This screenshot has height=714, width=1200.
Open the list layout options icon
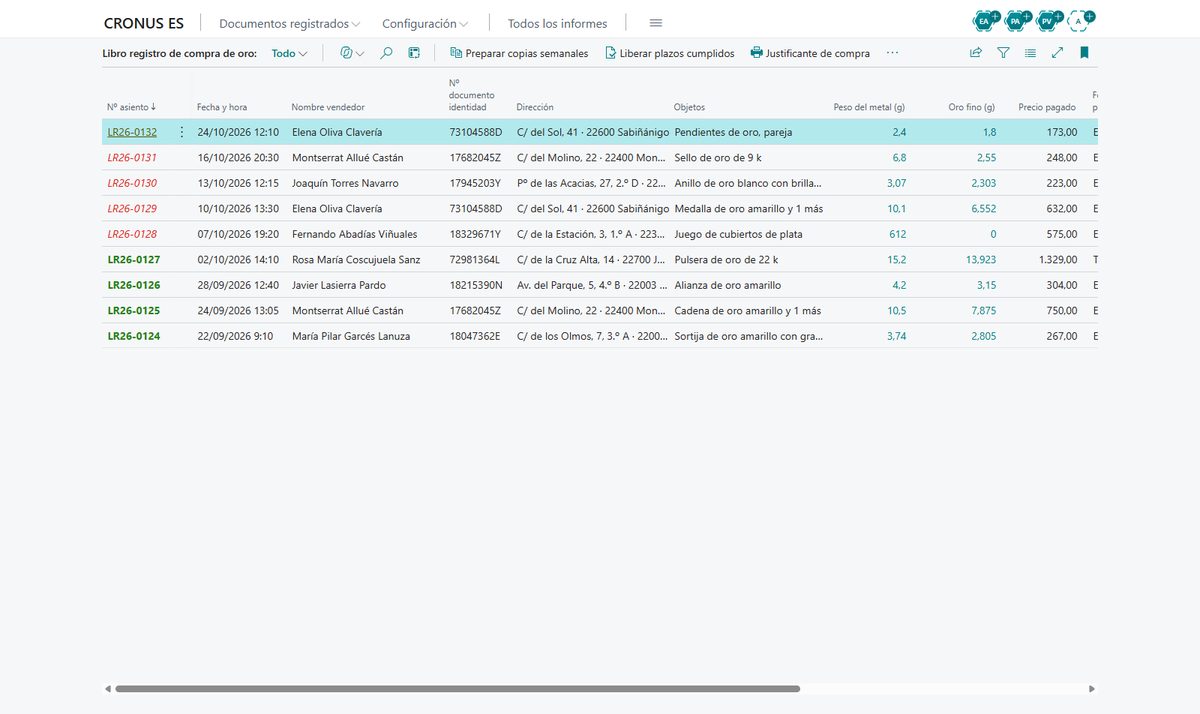pyautogui.click(x=1030, y=53)
